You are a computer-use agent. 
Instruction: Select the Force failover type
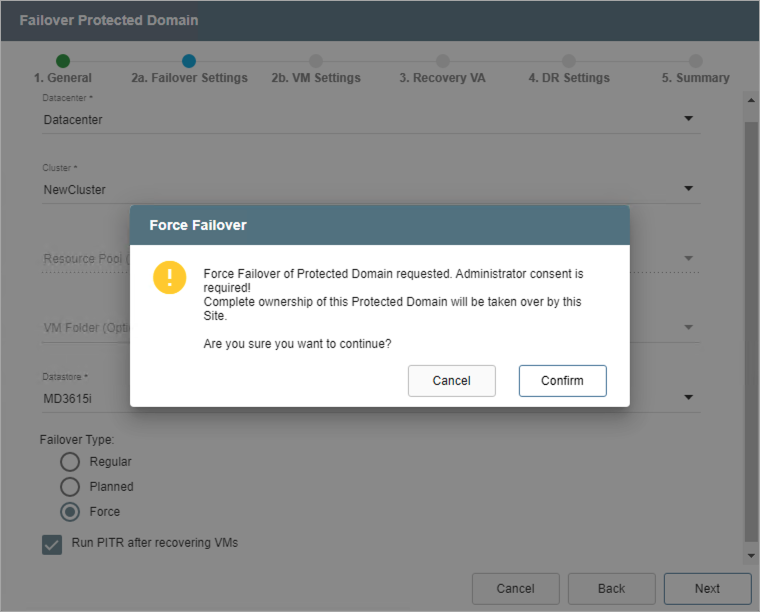70,512
